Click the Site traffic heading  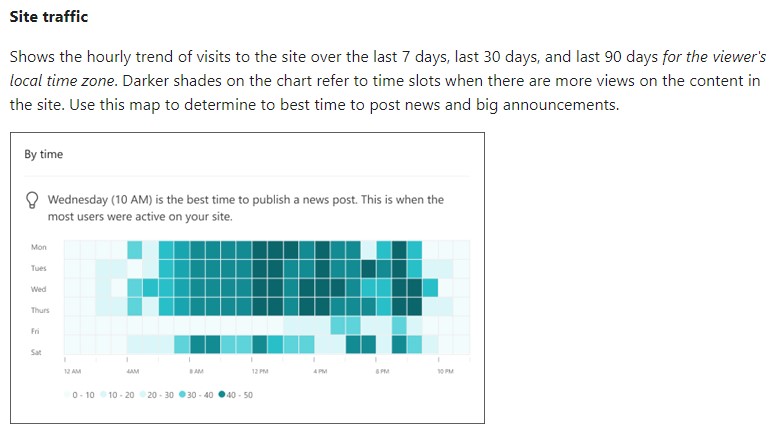(49, 17)
